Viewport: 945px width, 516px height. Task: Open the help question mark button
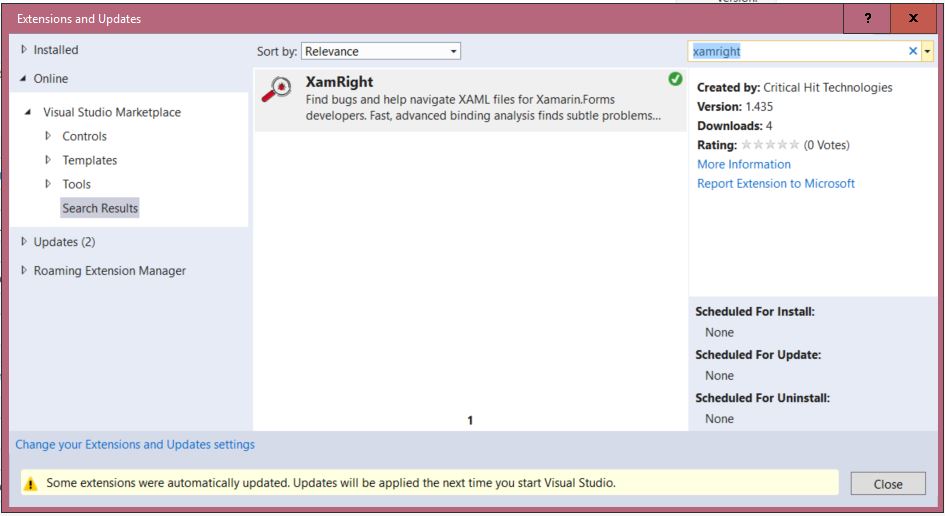point(867,18)
